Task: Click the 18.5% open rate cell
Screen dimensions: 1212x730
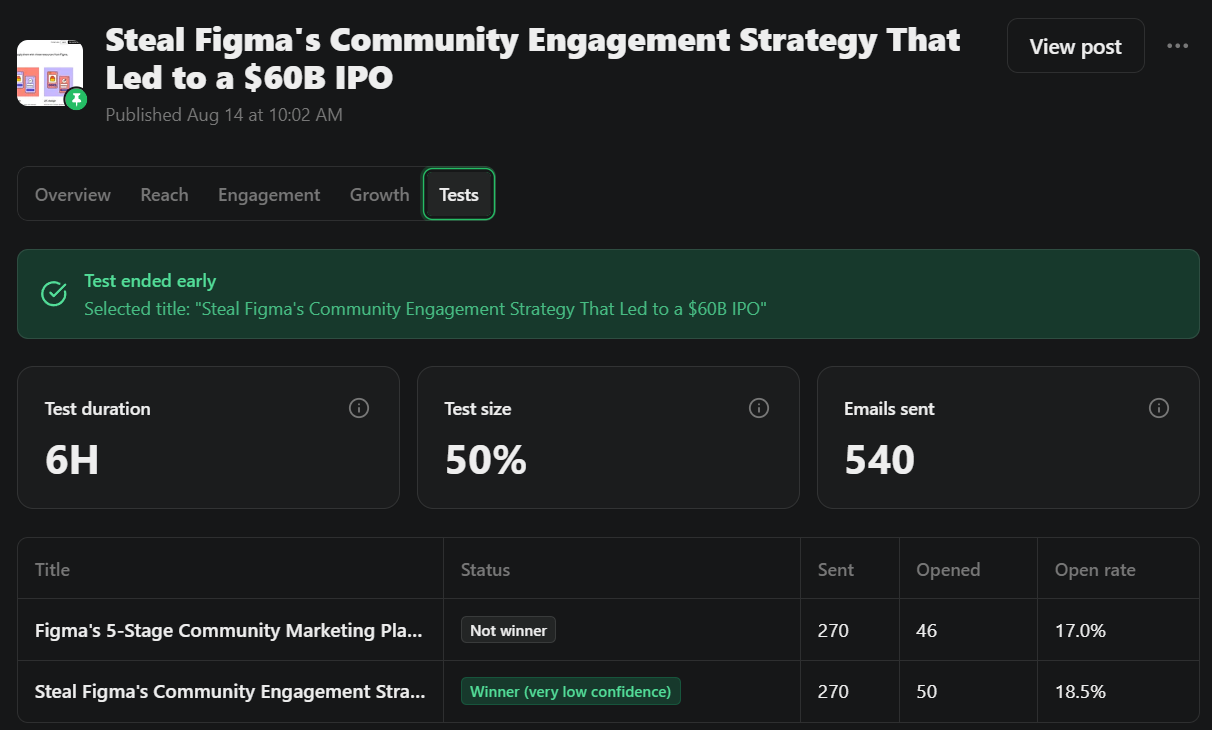Action: pyautogui.click(x=1080, y=692)
